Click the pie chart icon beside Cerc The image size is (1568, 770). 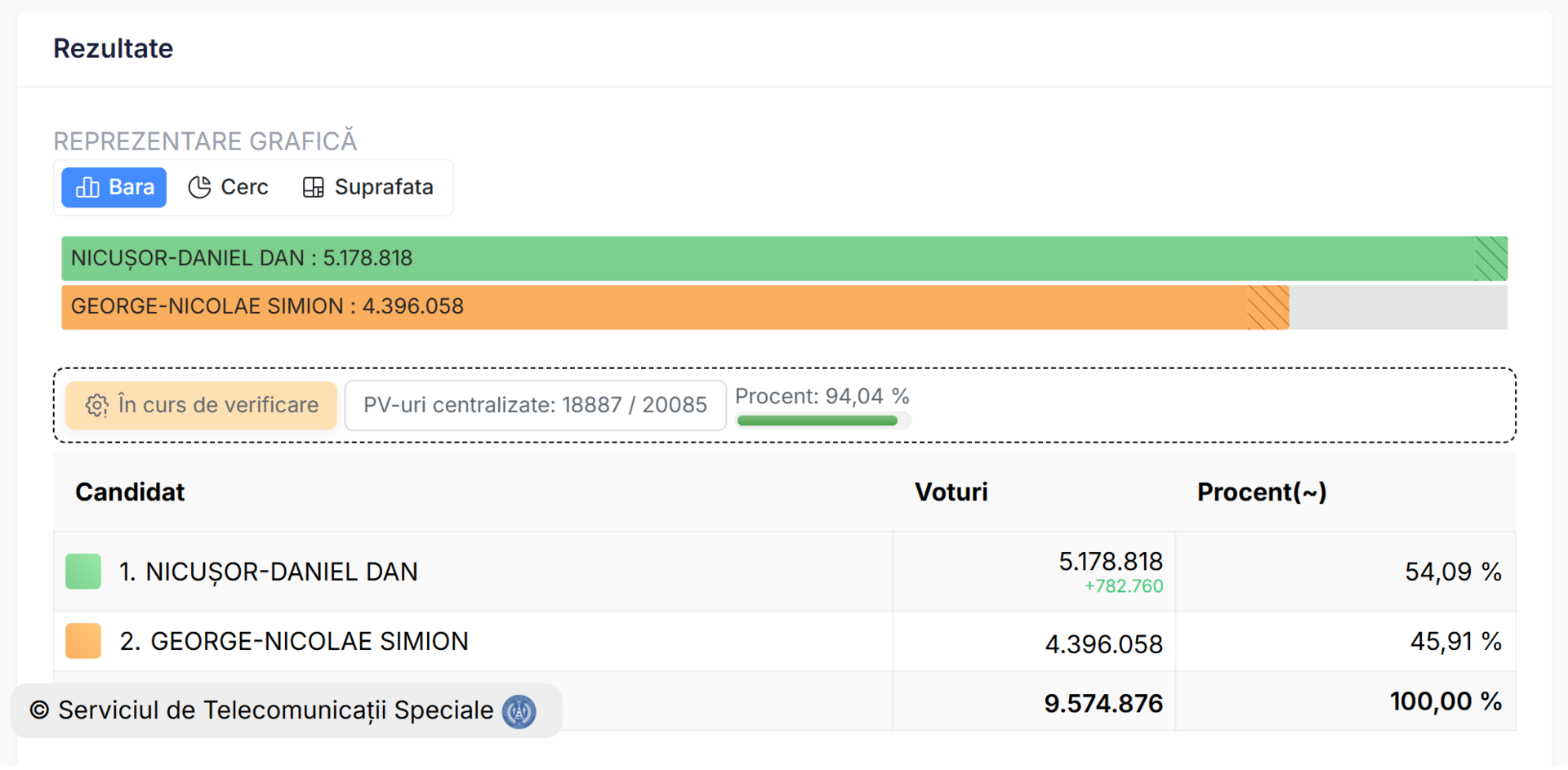click(x=199, y=188)
